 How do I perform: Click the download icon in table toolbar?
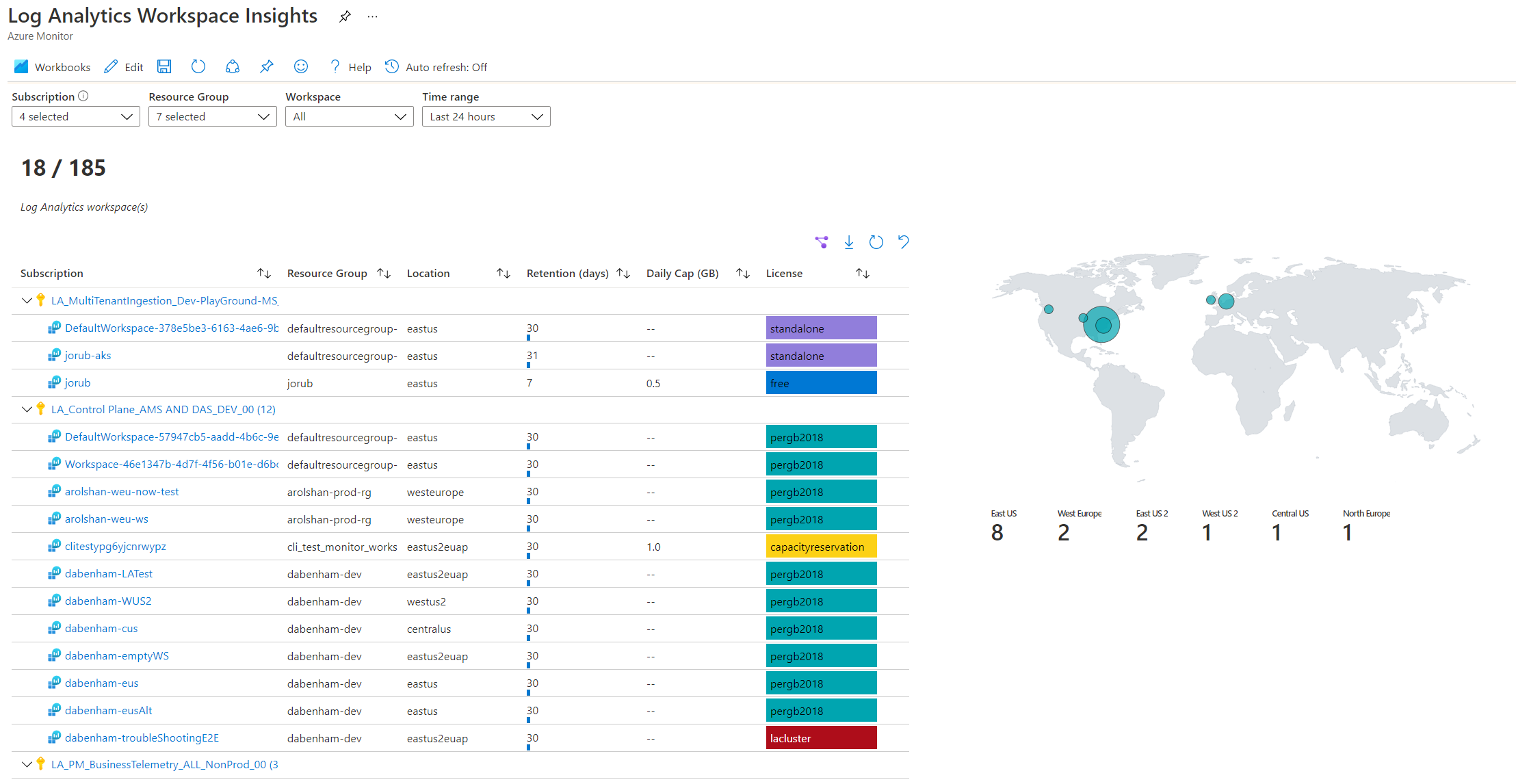(848, 242)
